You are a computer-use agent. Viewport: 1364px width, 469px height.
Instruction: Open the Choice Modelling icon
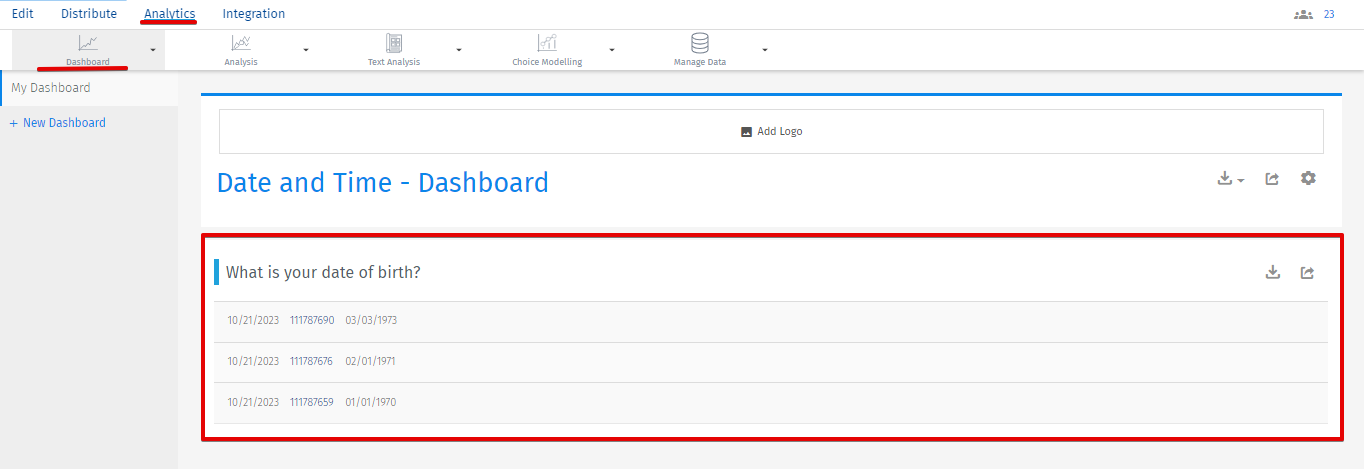click(547, 43)
